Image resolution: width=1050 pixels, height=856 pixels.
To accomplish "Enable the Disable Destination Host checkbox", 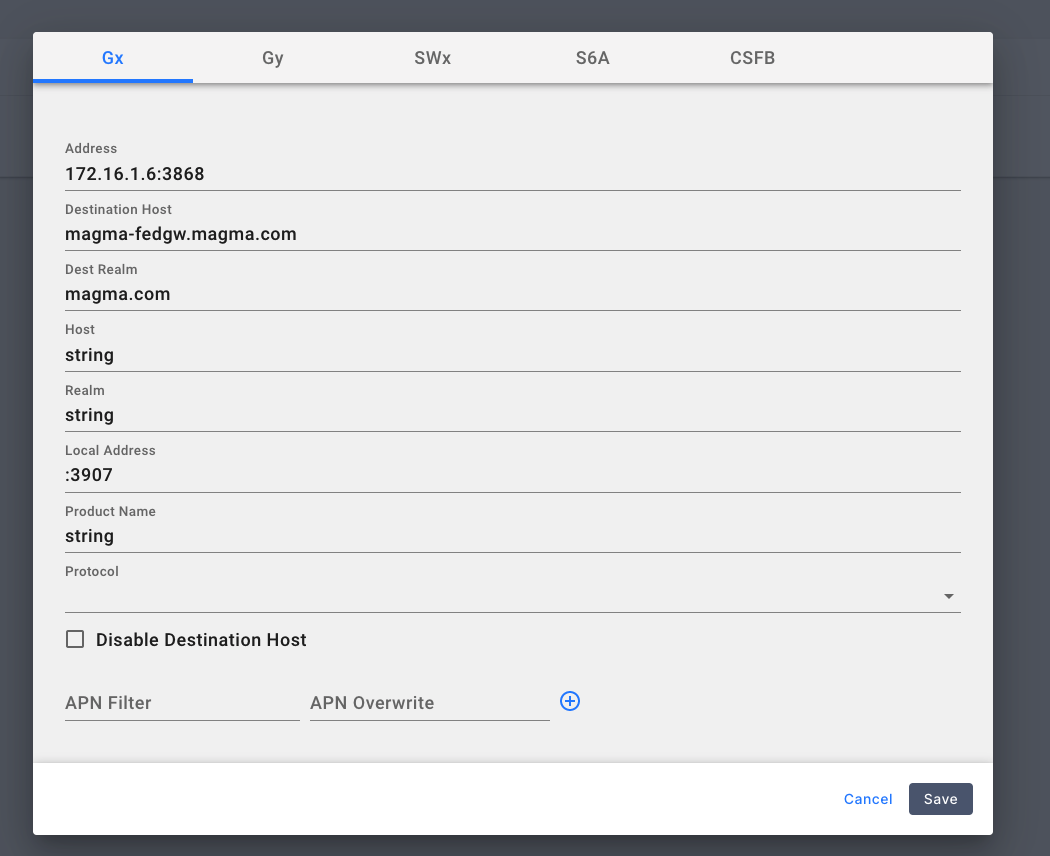I will point(75,639).
